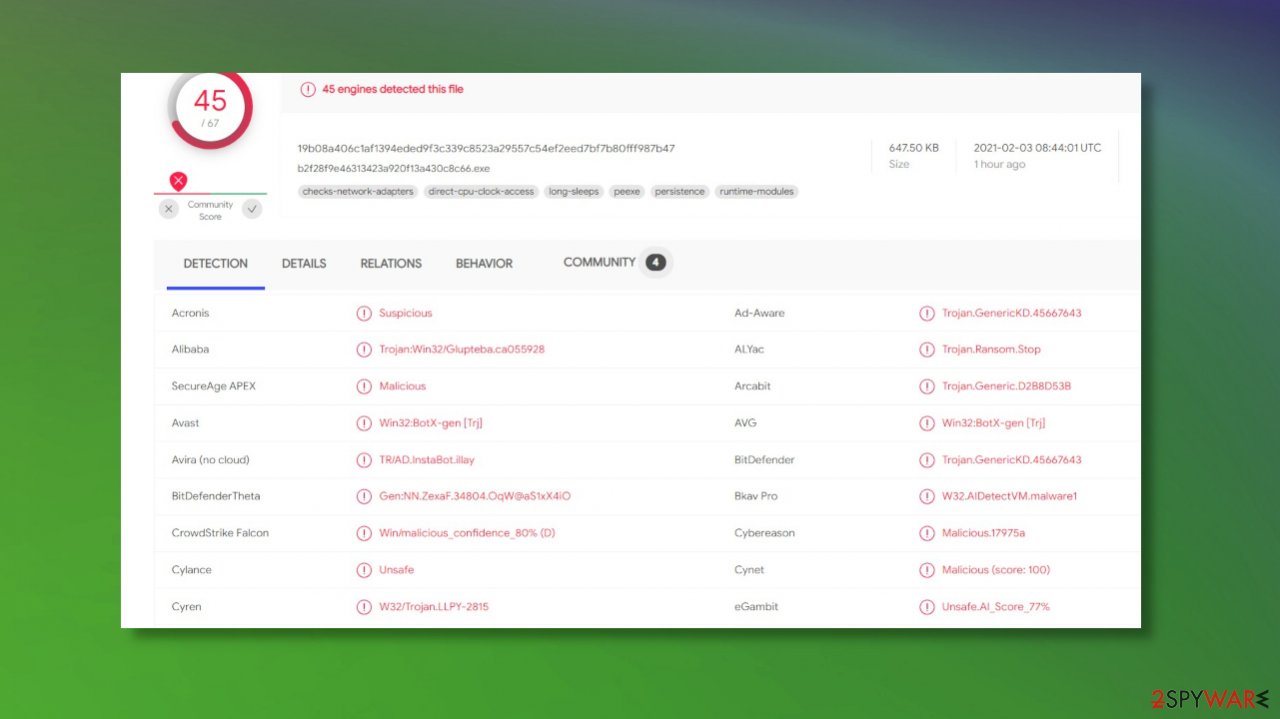Image resolution: width=1280 pixels, height=719 pixels.
Task: Click the warning icon beside Trojan.Ransom.Stop
Action: point(927,350)
